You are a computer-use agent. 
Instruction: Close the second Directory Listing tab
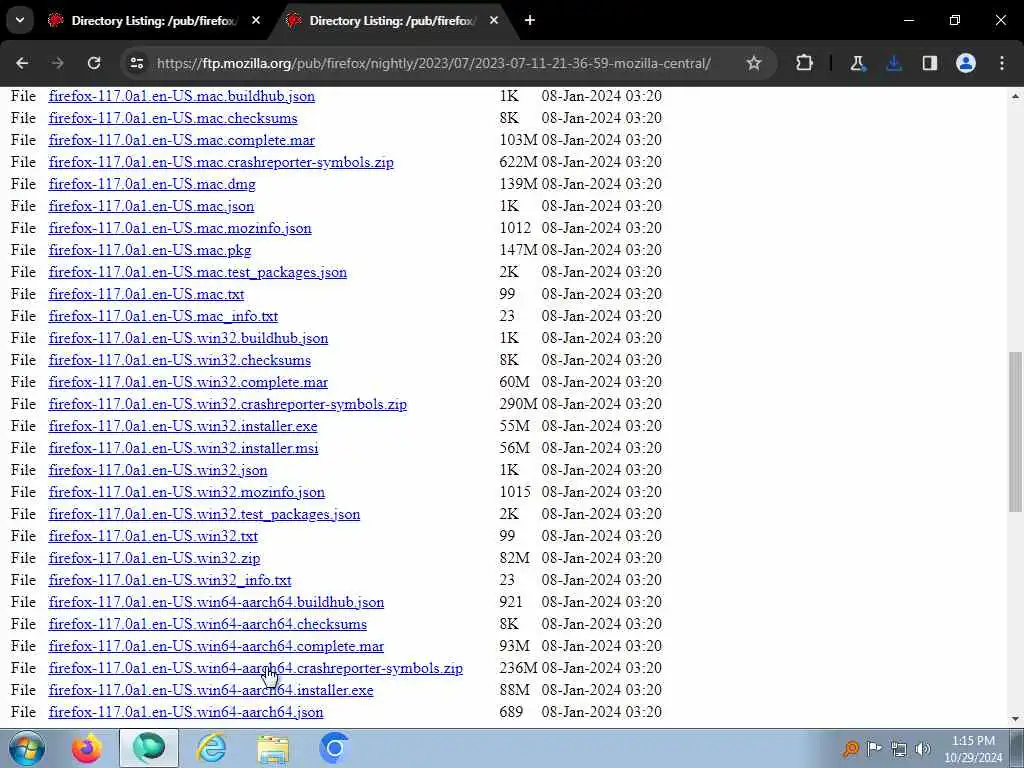click(x=494, y=20)
